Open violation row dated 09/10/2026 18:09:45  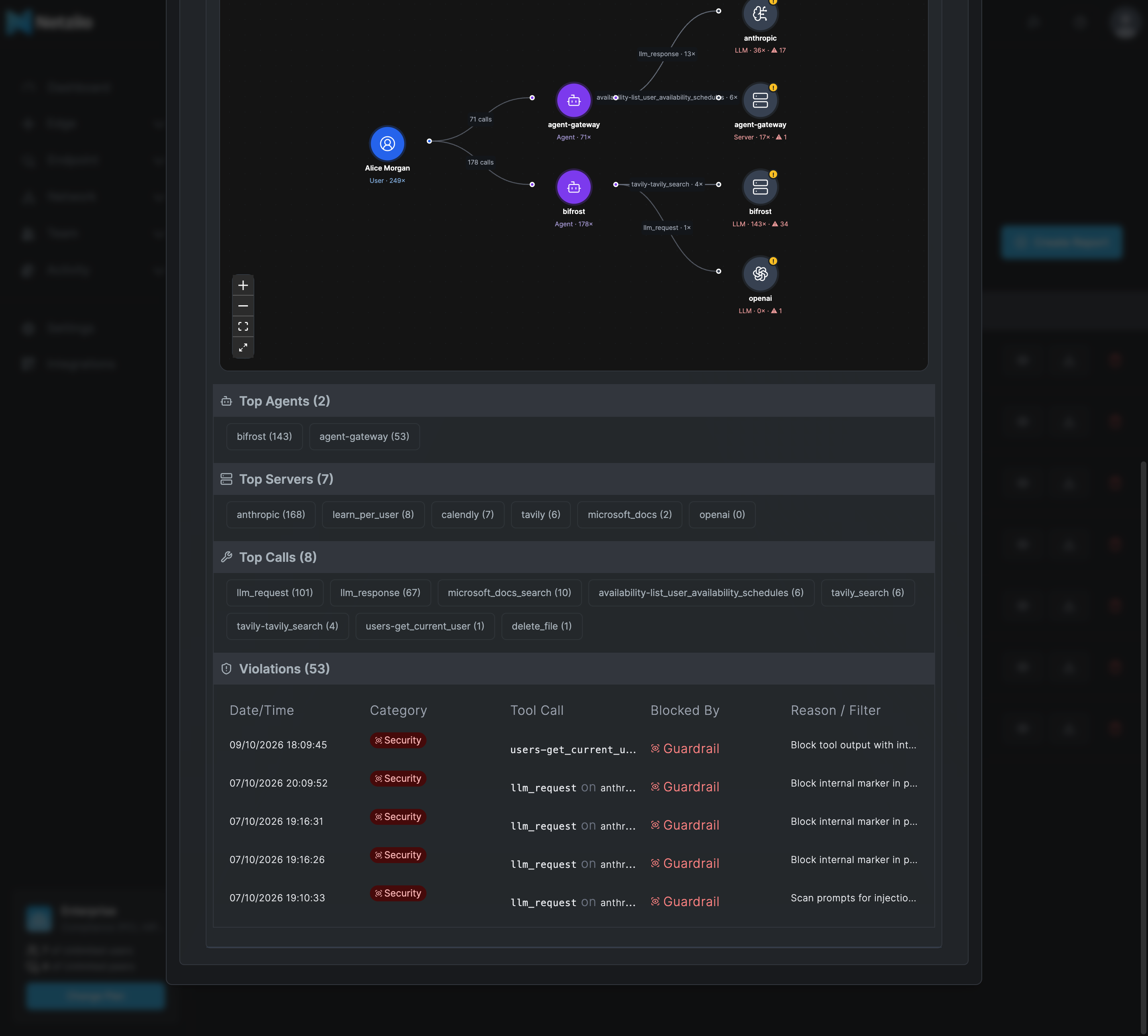[574, 745]
